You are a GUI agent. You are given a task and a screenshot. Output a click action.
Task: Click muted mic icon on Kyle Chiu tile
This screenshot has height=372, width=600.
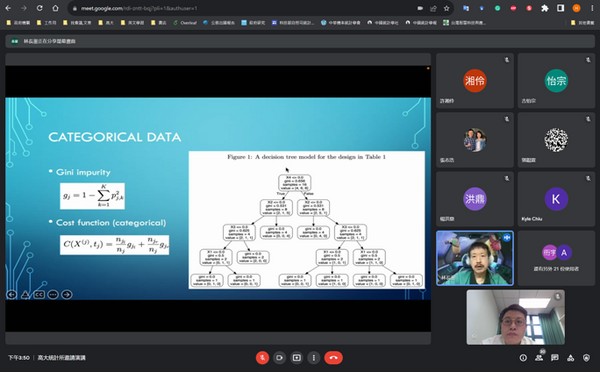588,178
